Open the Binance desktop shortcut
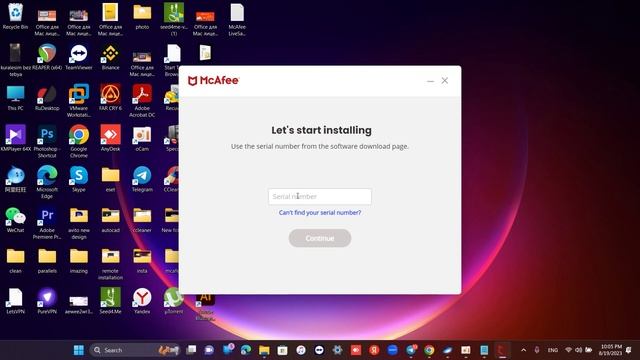The image size is (640, 360). (110, 57)
